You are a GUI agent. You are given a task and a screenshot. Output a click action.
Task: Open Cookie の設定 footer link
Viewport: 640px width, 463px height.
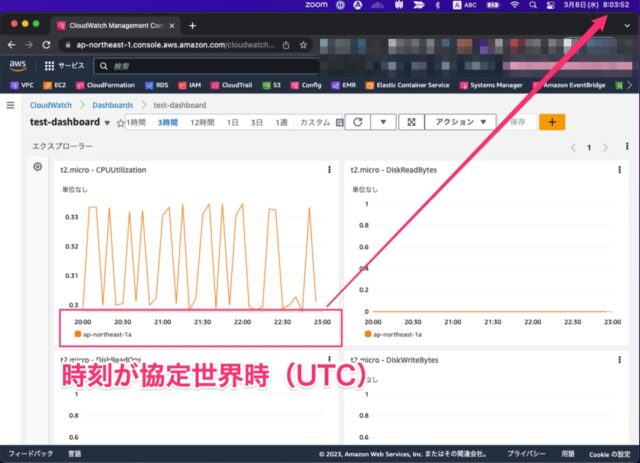point(609,454)
